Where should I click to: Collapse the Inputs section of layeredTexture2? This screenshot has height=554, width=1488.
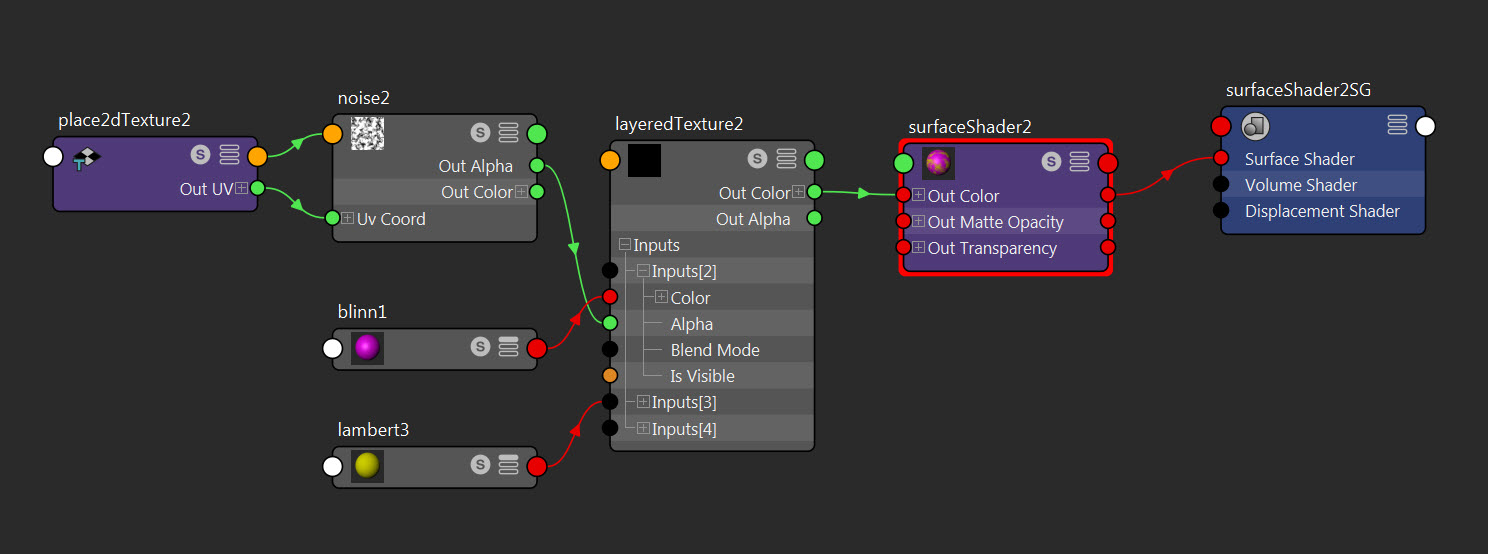(625, 245)
